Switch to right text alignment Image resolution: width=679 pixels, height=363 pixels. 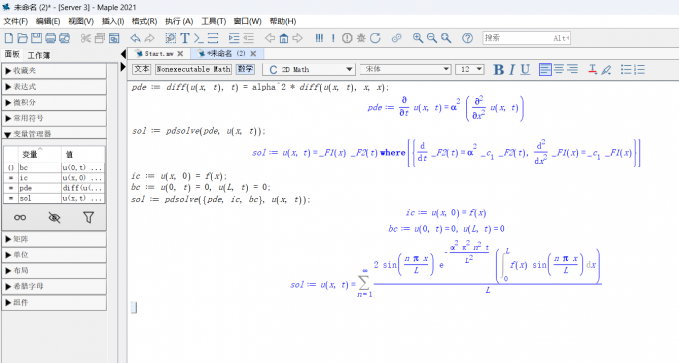(572, 69)
